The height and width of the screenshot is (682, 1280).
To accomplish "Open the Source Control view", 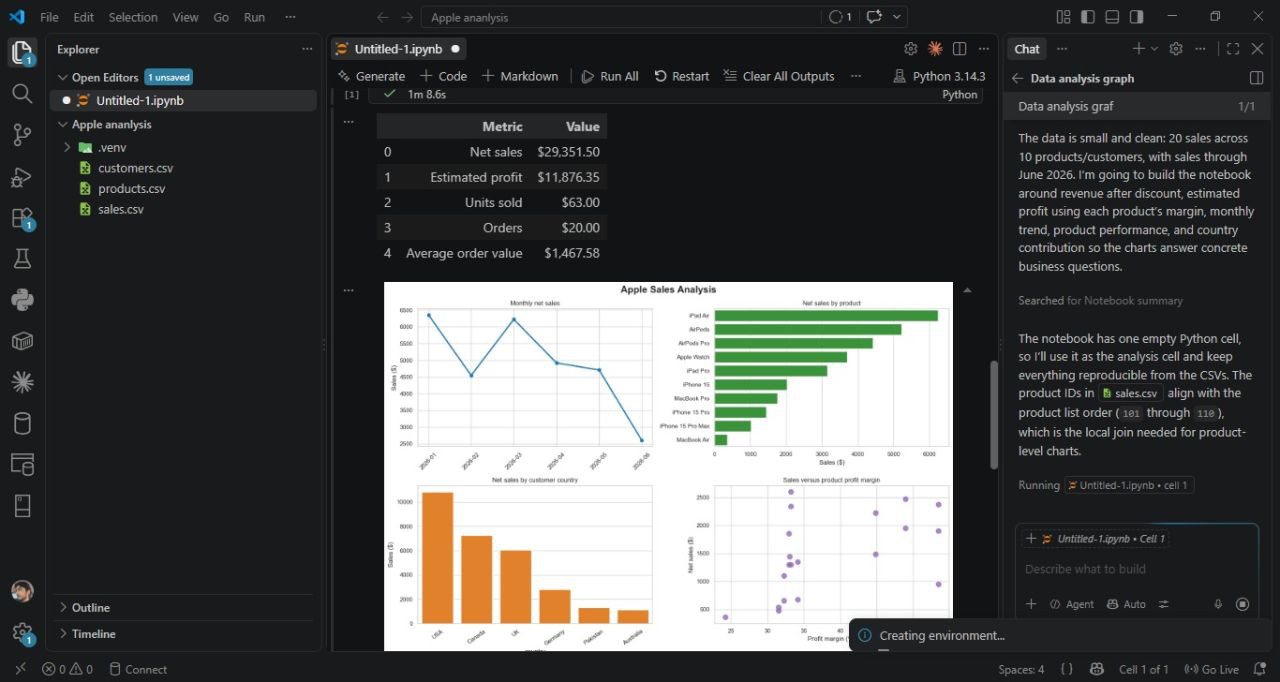I will coord(22,135).
